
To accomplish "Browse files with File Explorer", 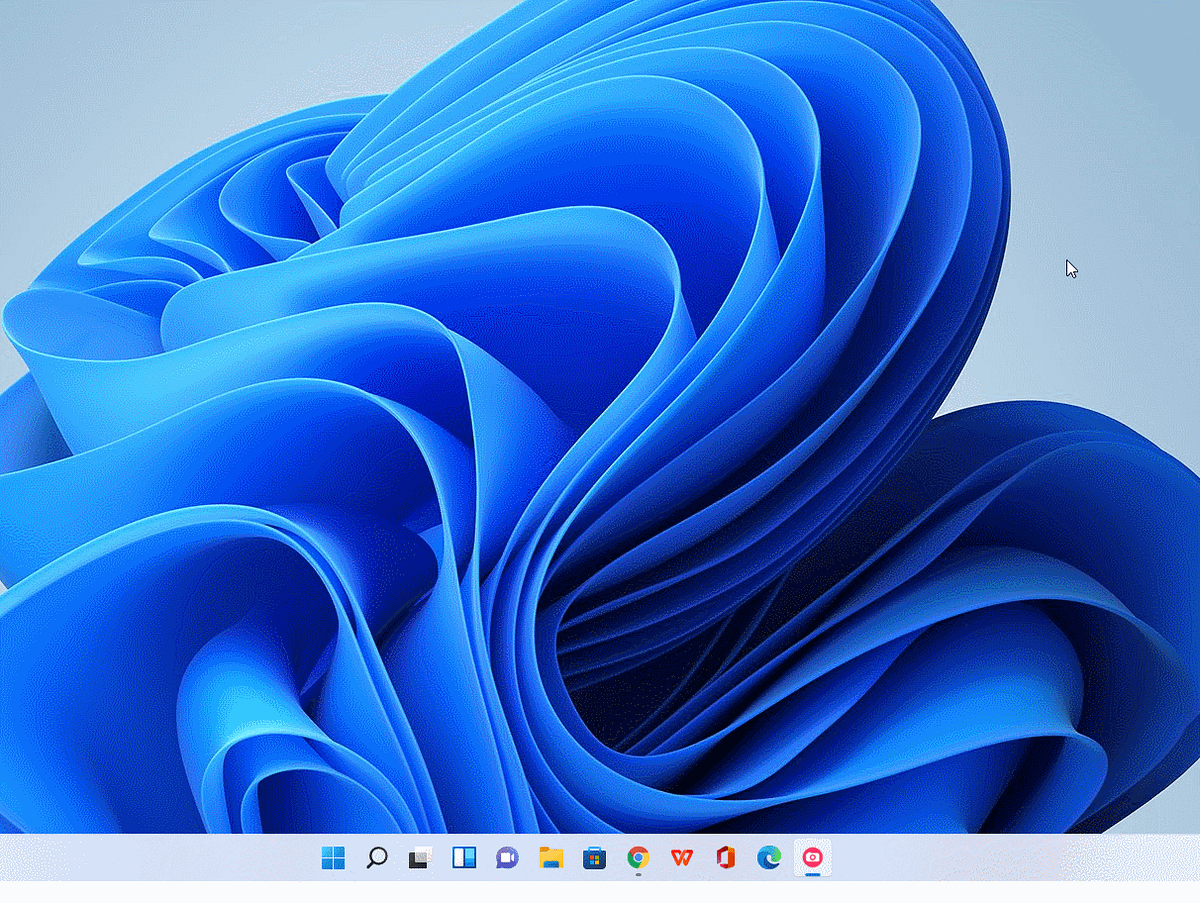I will point(551,857).
